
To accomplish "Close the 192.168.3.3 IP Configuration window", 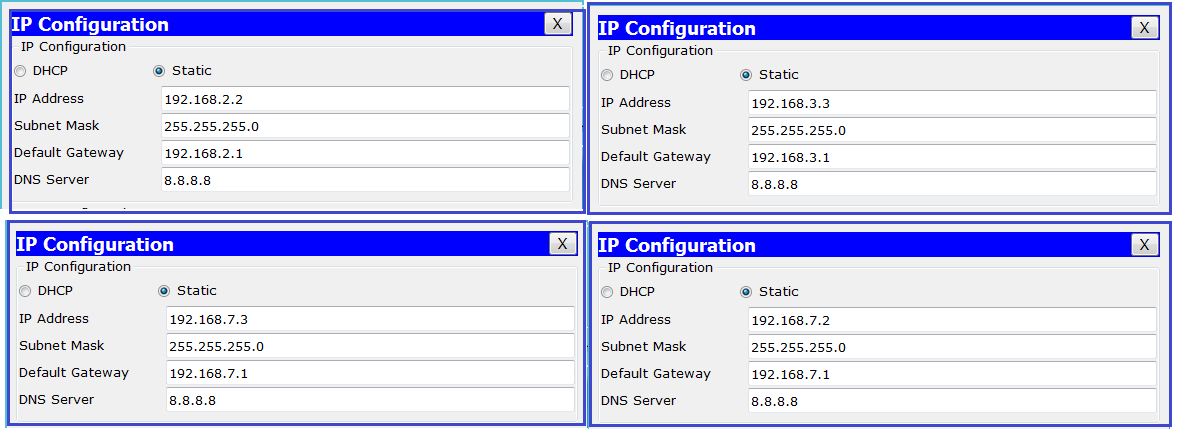I will pyautogui.click(x=1144, y=28).
